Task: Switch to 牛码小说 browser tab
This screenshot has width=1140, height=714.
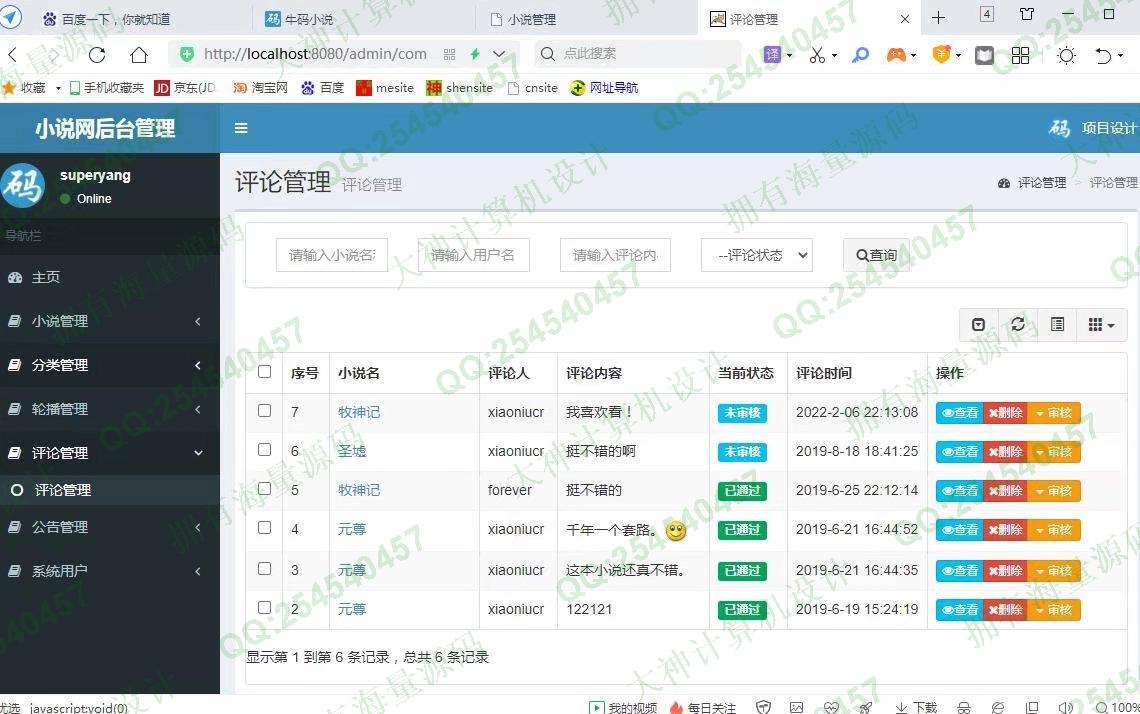Action: 364,19
